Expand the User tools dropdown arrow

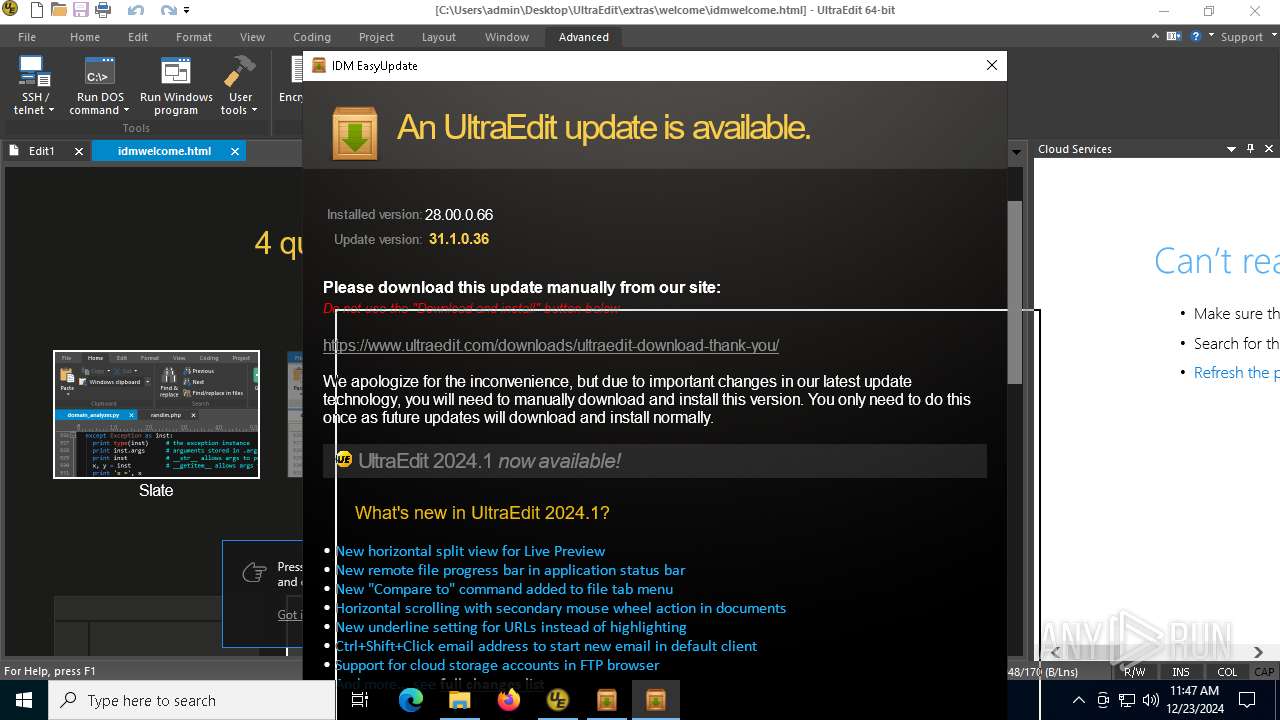(254, 110)
